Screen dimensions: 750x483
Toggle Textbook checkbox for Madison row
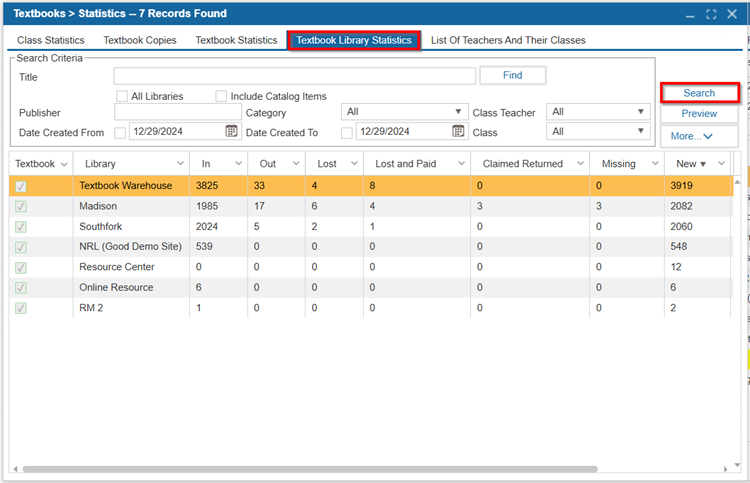tap(21, 207)
